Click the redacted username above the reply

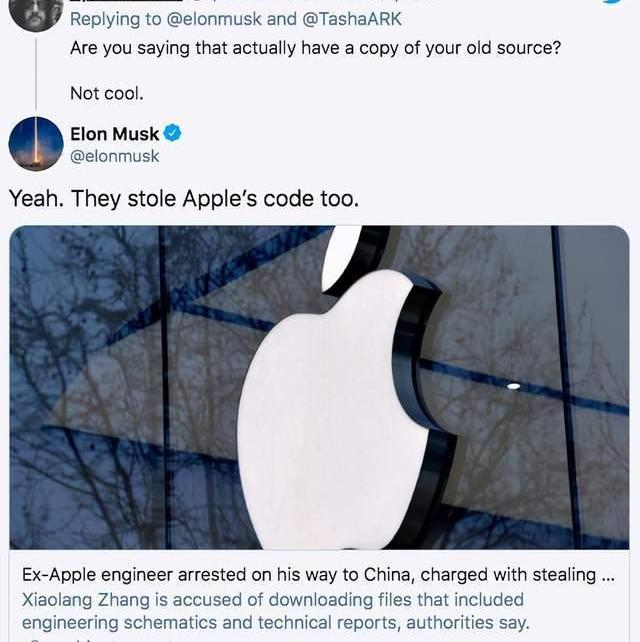(127, 1)
